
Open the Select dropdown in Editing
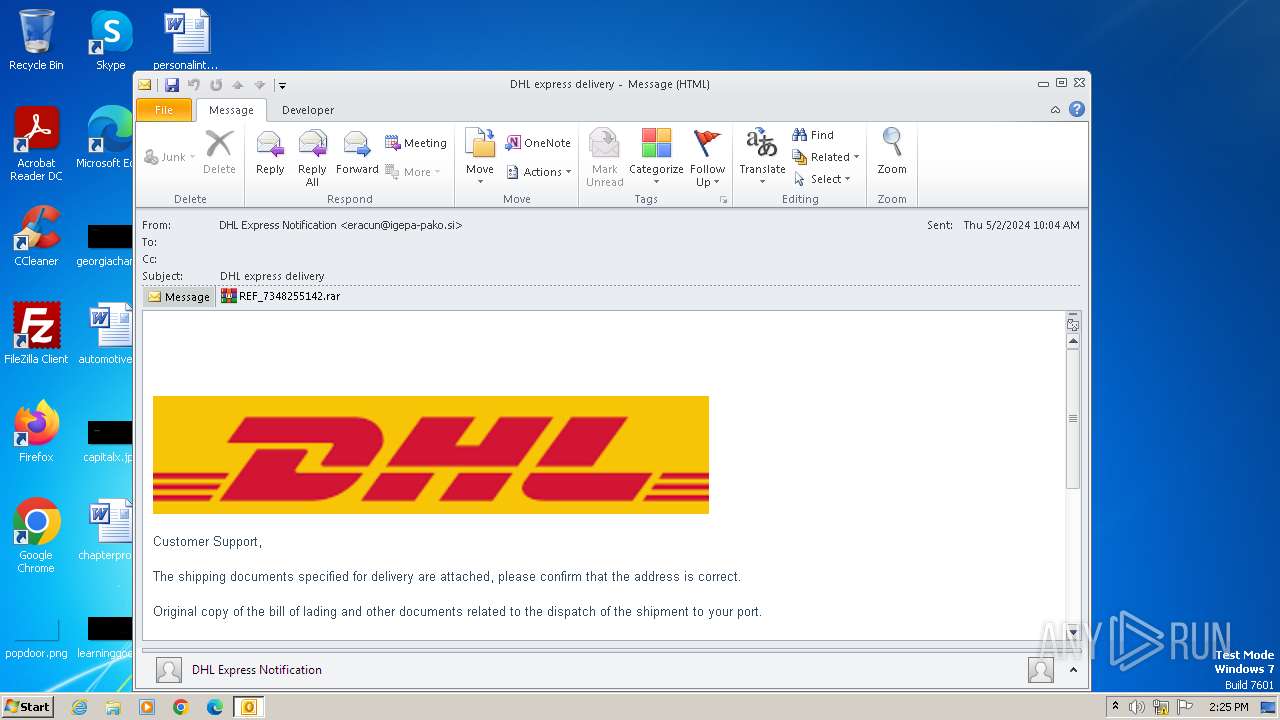click(822, 179)
